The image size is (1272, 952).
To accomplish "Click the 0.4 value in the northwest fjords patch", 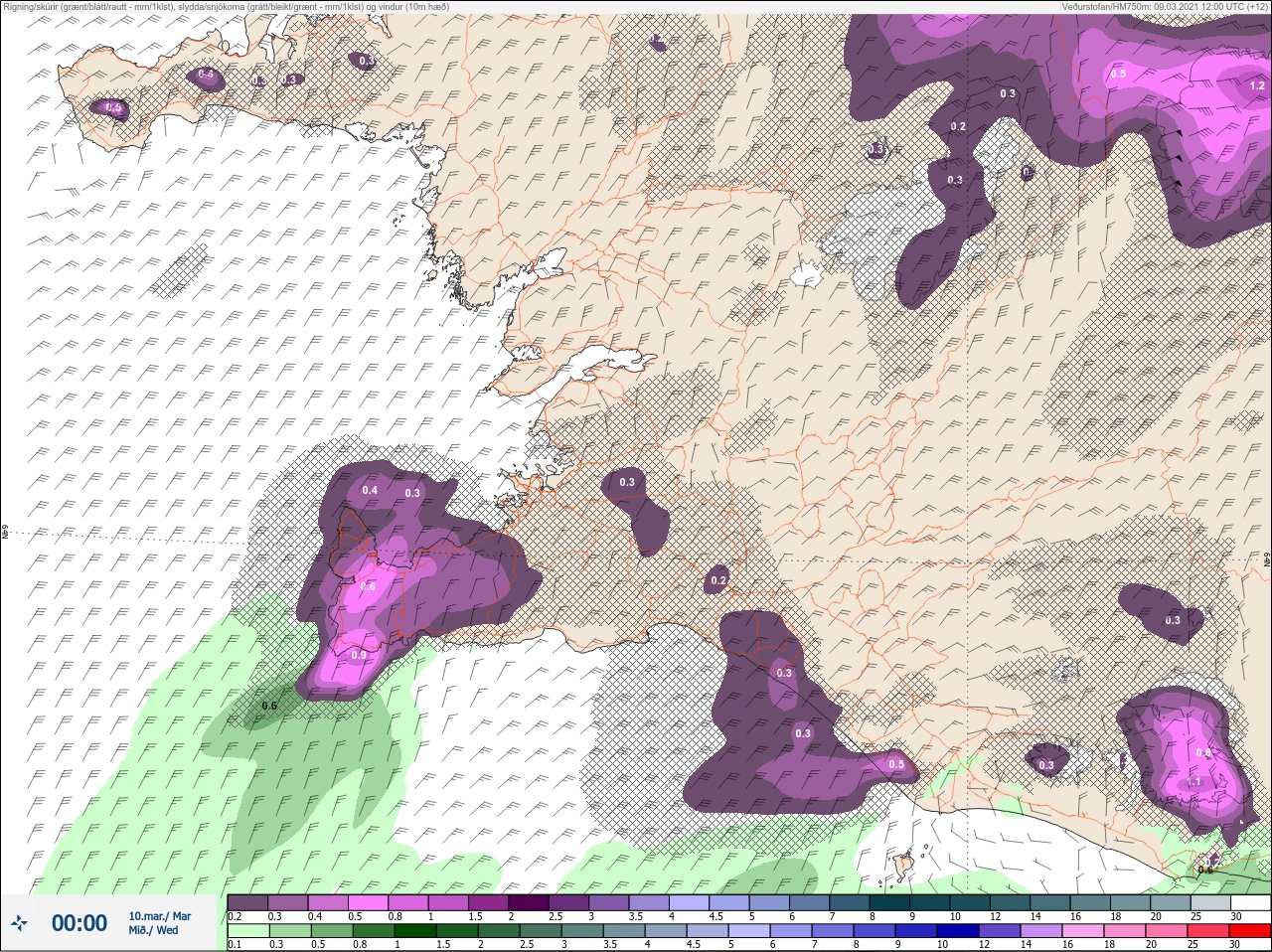I will (x=206, y=75).
